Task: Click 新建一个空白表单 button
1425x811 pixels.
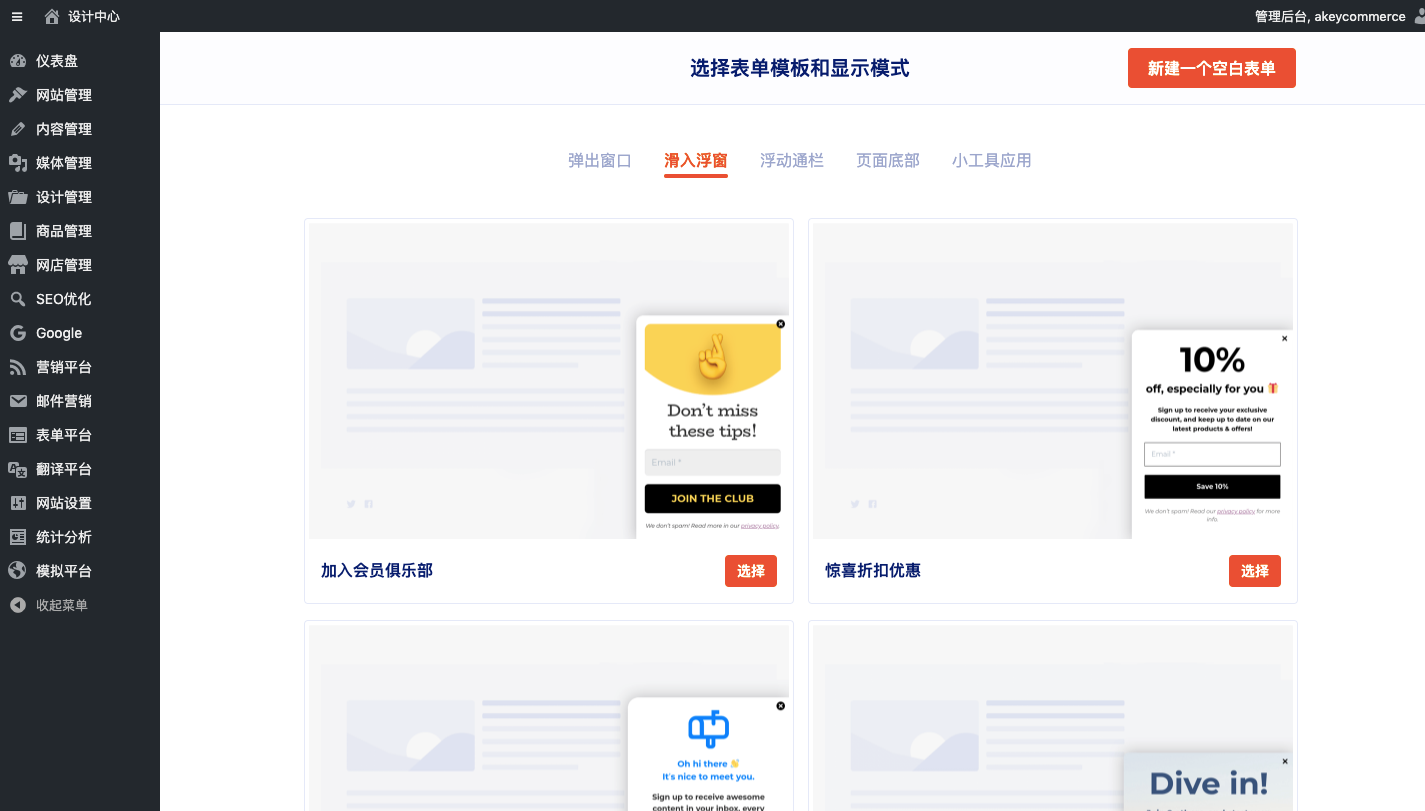Action: [x=1212, y=68]
